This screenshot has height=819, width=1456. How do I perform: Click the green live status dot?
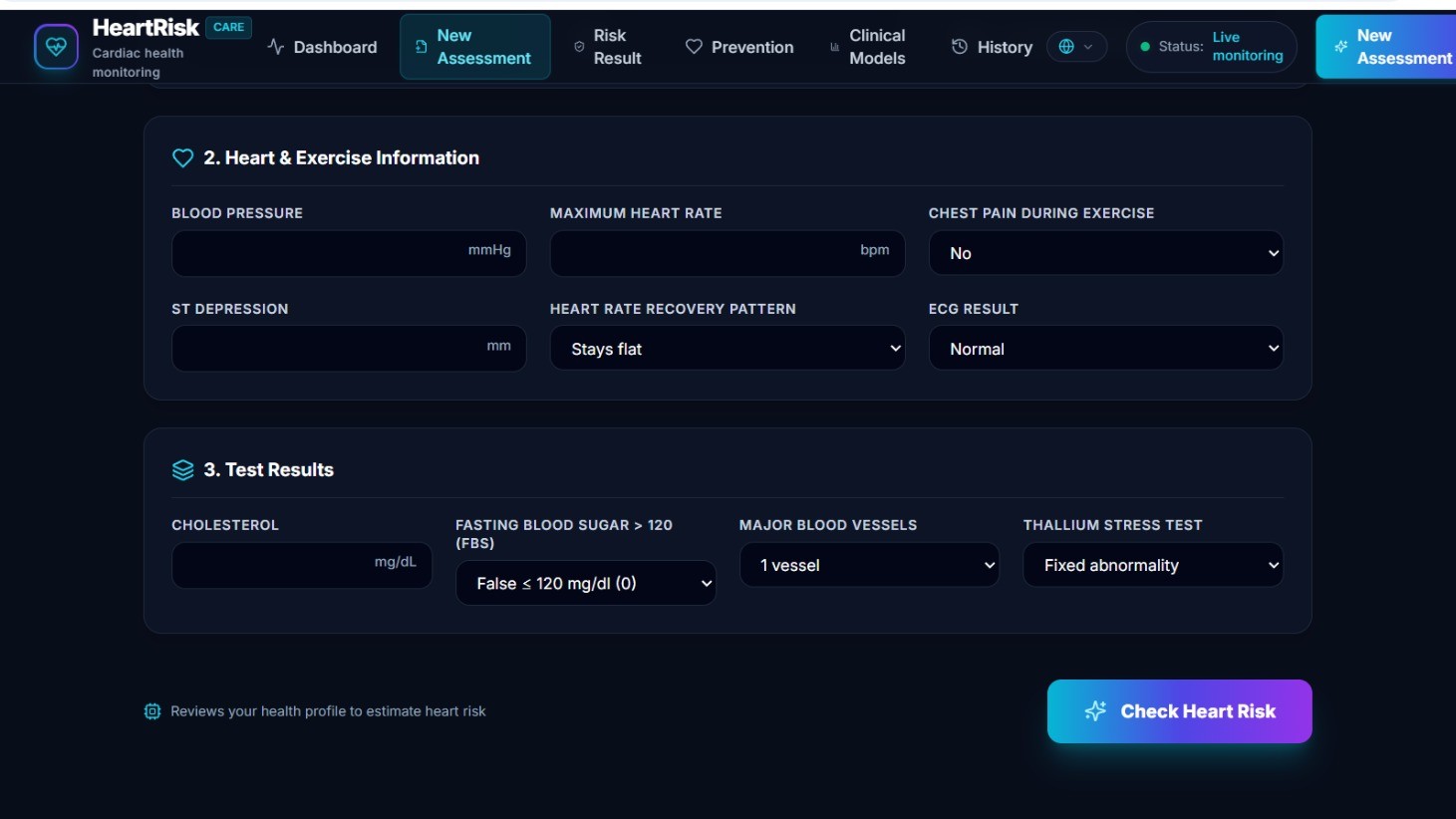(1145, 47)
